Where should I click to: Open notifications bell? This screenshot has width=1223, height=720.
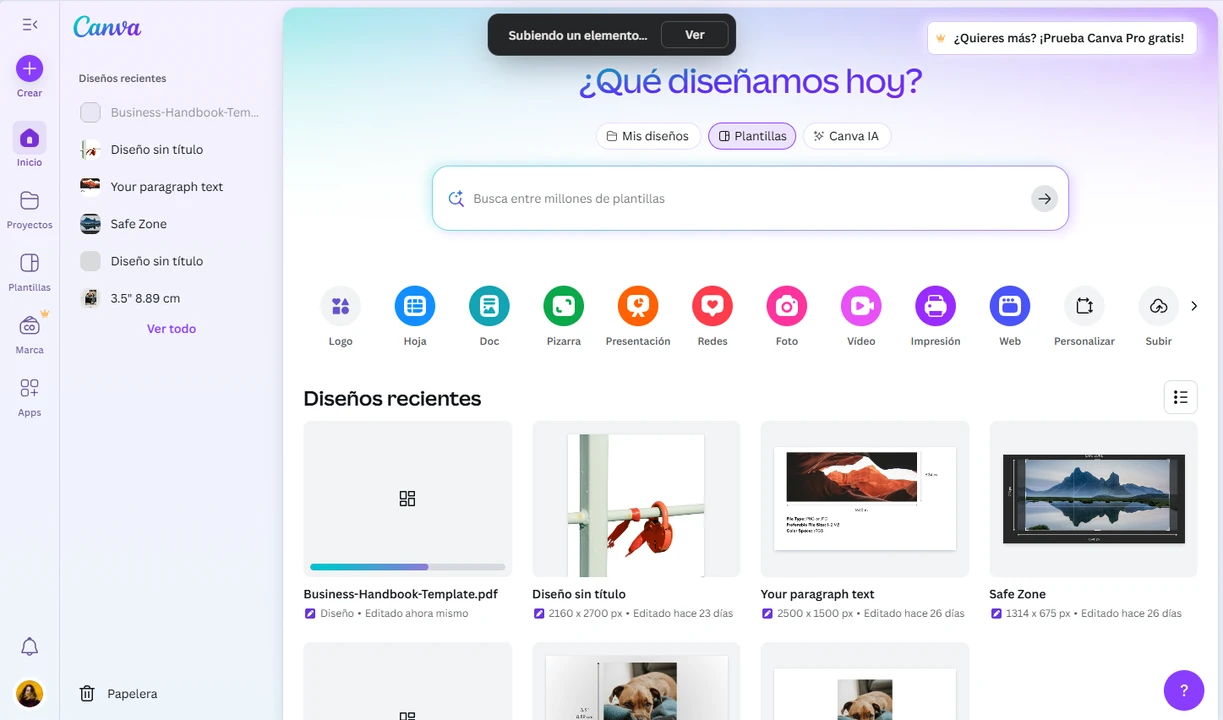pyautogui.click(x=29, y=647)
